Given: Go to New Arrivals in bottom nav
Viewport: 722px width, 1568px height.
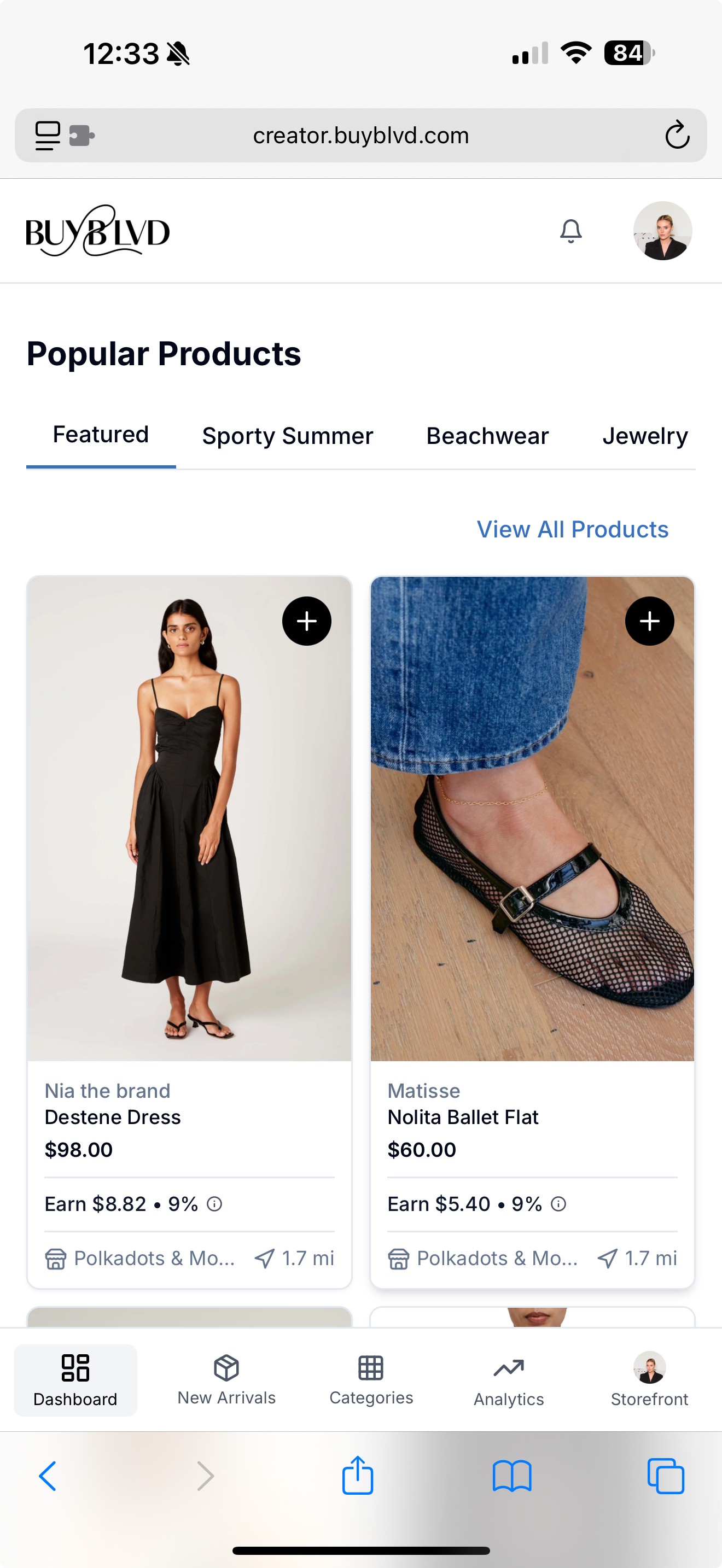Looking at the screenshot, I should point(226,1380).
